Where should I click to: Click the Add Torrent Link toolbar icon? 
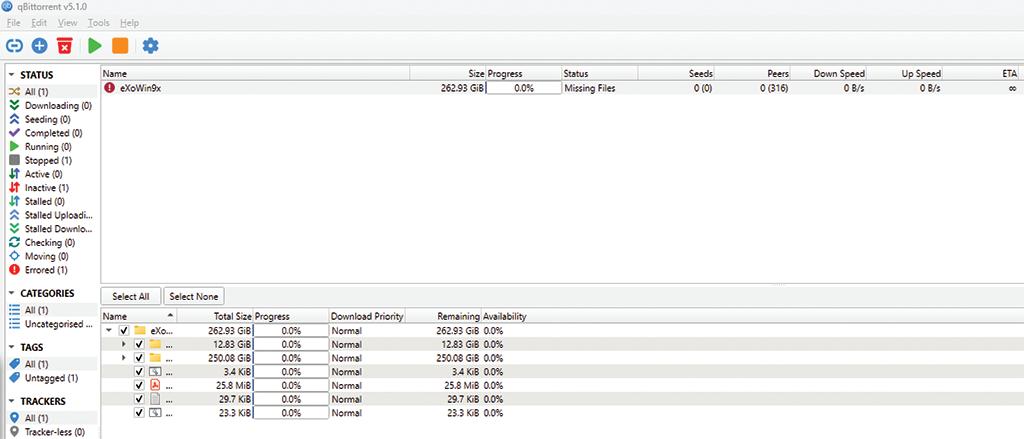(14, 46)
